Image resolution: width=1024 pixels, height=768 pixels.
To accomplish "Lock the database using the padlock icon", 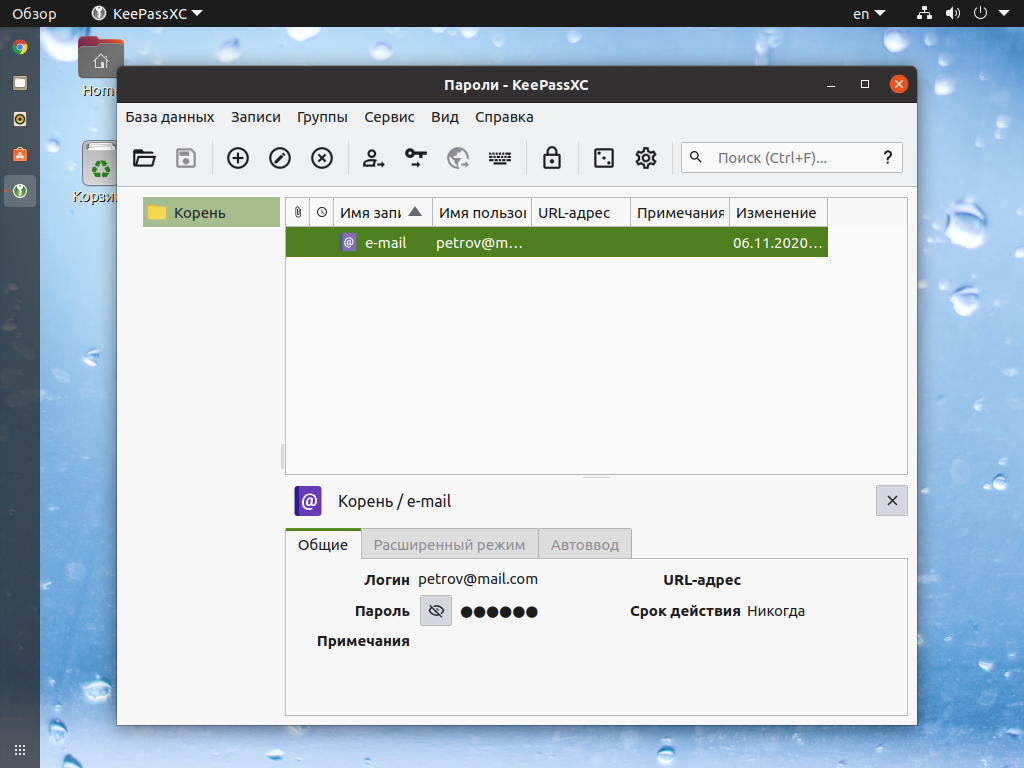I will [x=551, y=158].
